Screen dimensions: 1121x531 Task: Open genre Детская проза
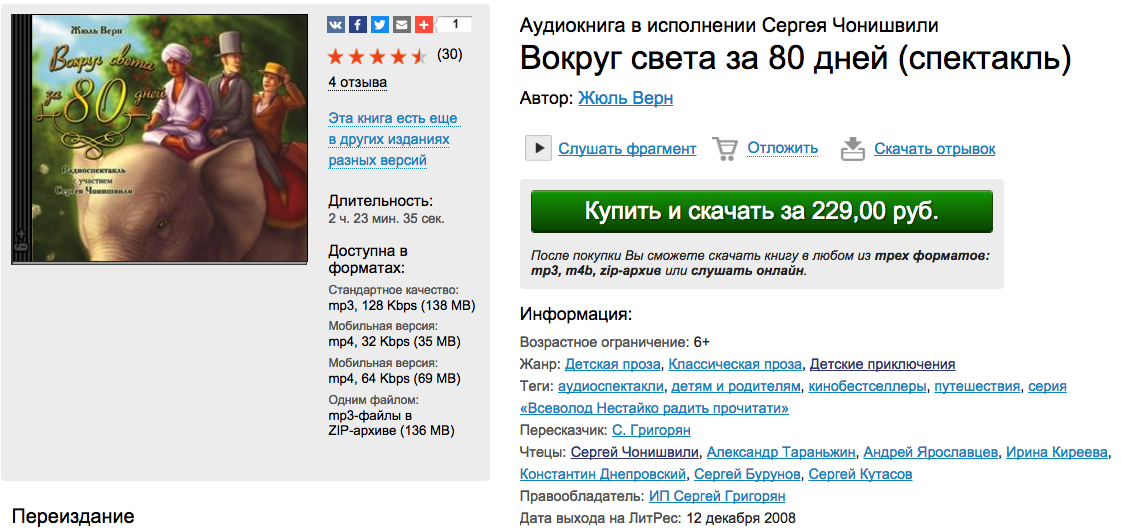(613, 364)
